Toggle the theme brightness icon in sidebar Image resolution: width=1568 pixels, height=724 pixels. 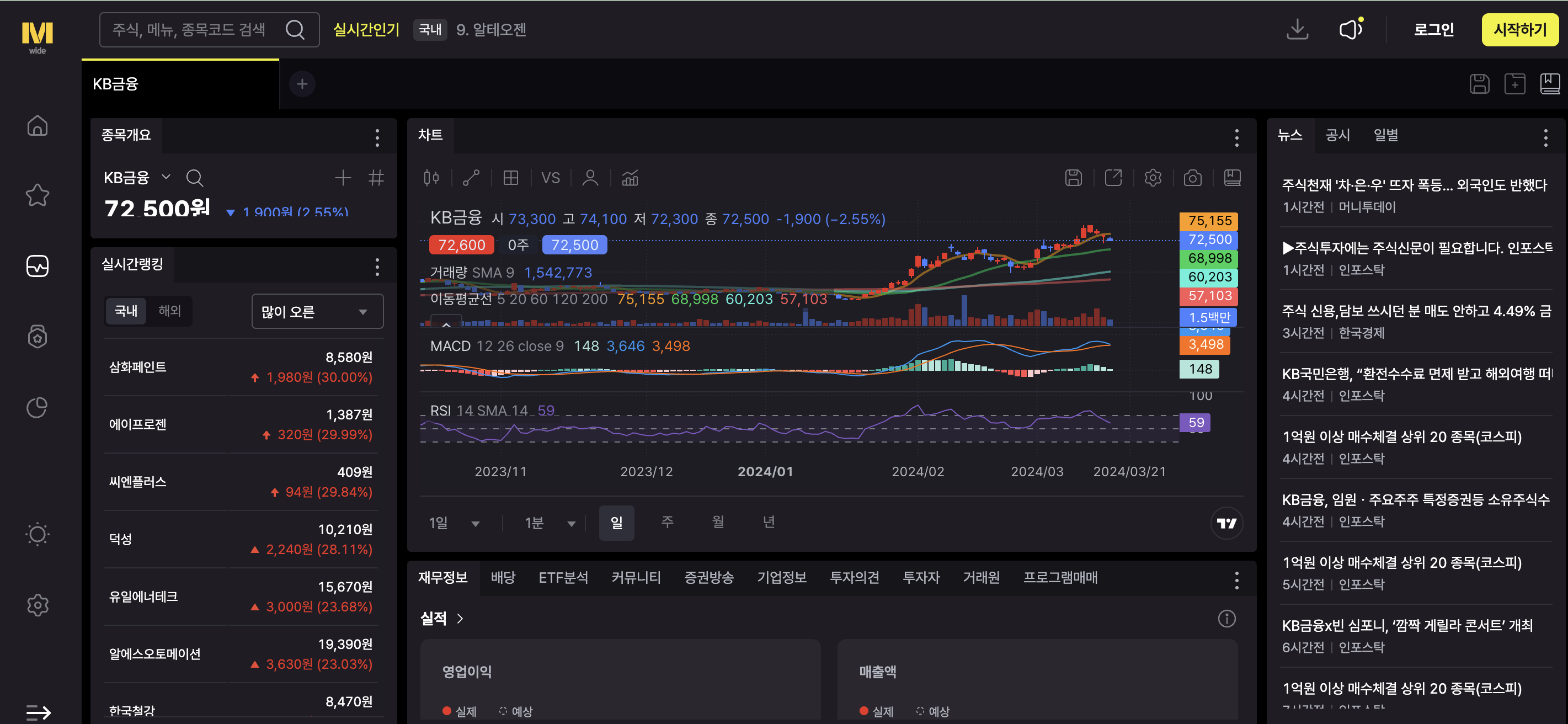[38, 534]
